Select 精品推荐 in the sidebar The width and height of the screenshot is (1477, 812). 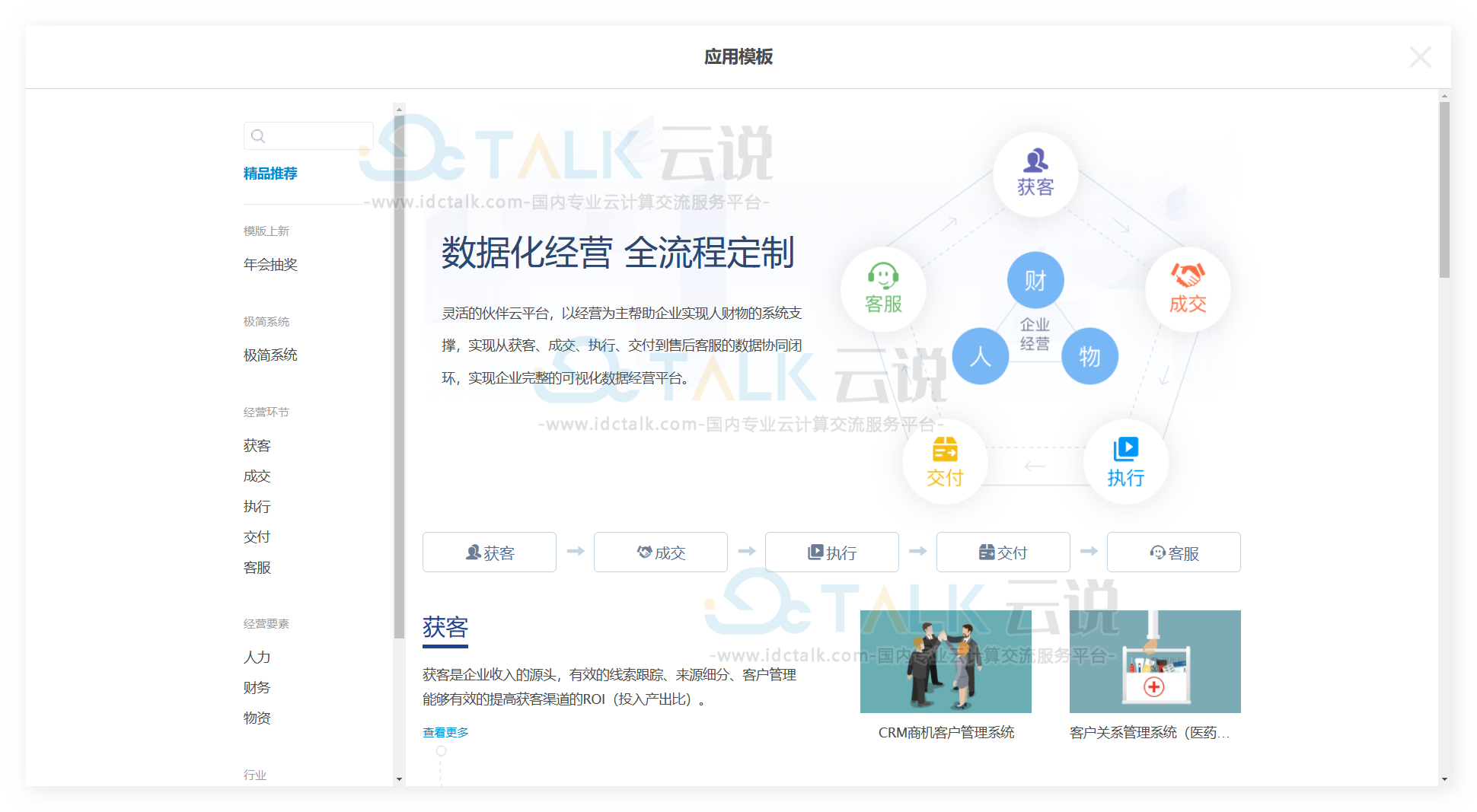coord(270,174)
